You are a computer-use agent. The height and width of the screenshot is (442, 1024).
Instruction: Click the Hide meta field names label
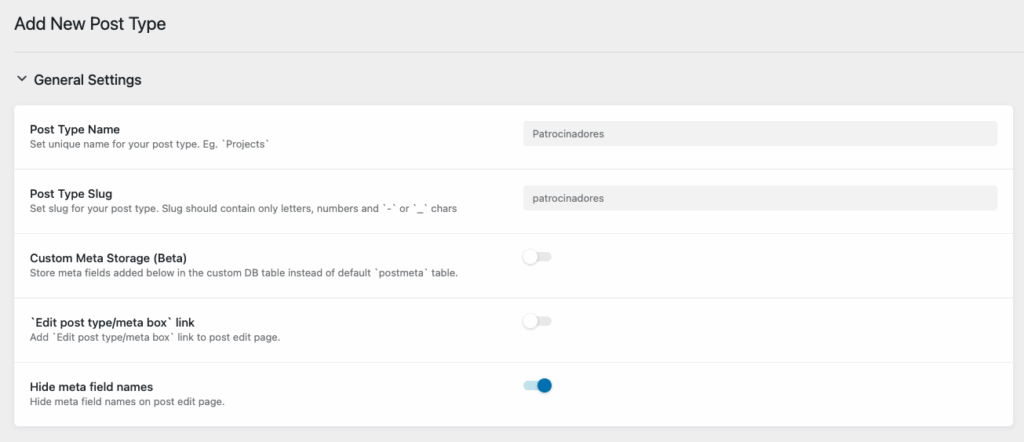(x=91, y=386)
